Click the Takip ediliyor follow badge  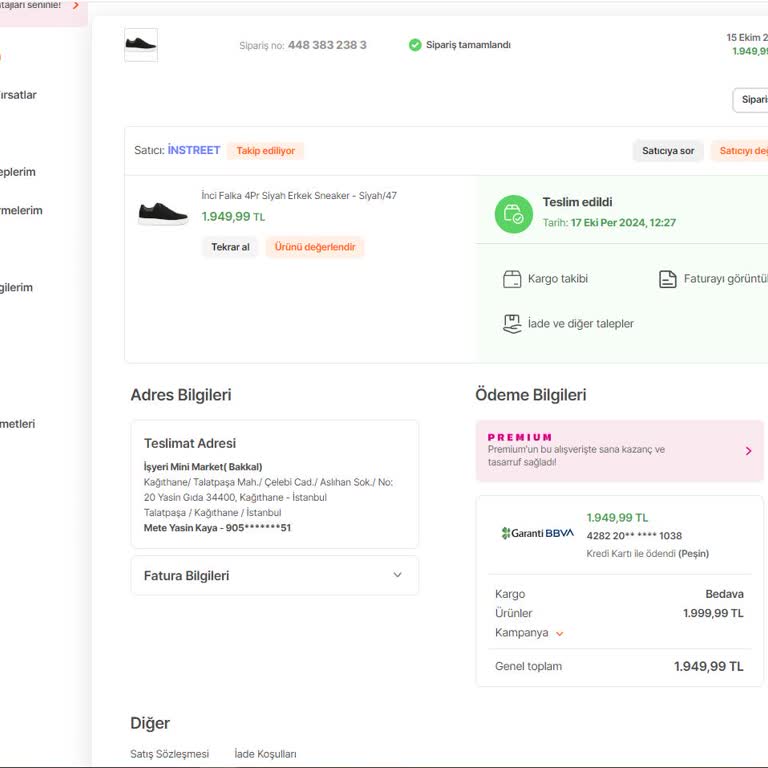pos(265,151)
